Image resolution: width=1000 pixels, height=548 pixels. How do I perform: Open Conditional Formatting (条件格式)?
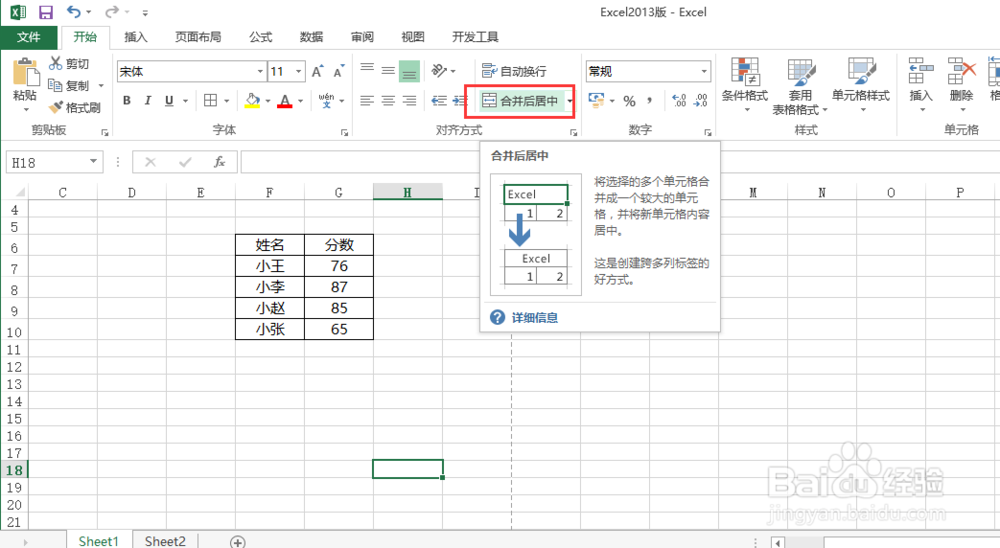click(744, 85)
